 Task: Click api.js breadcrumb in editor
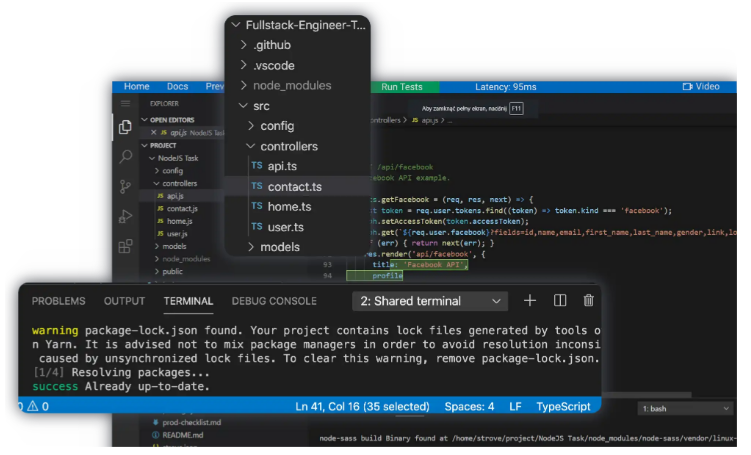coord(429,120)
